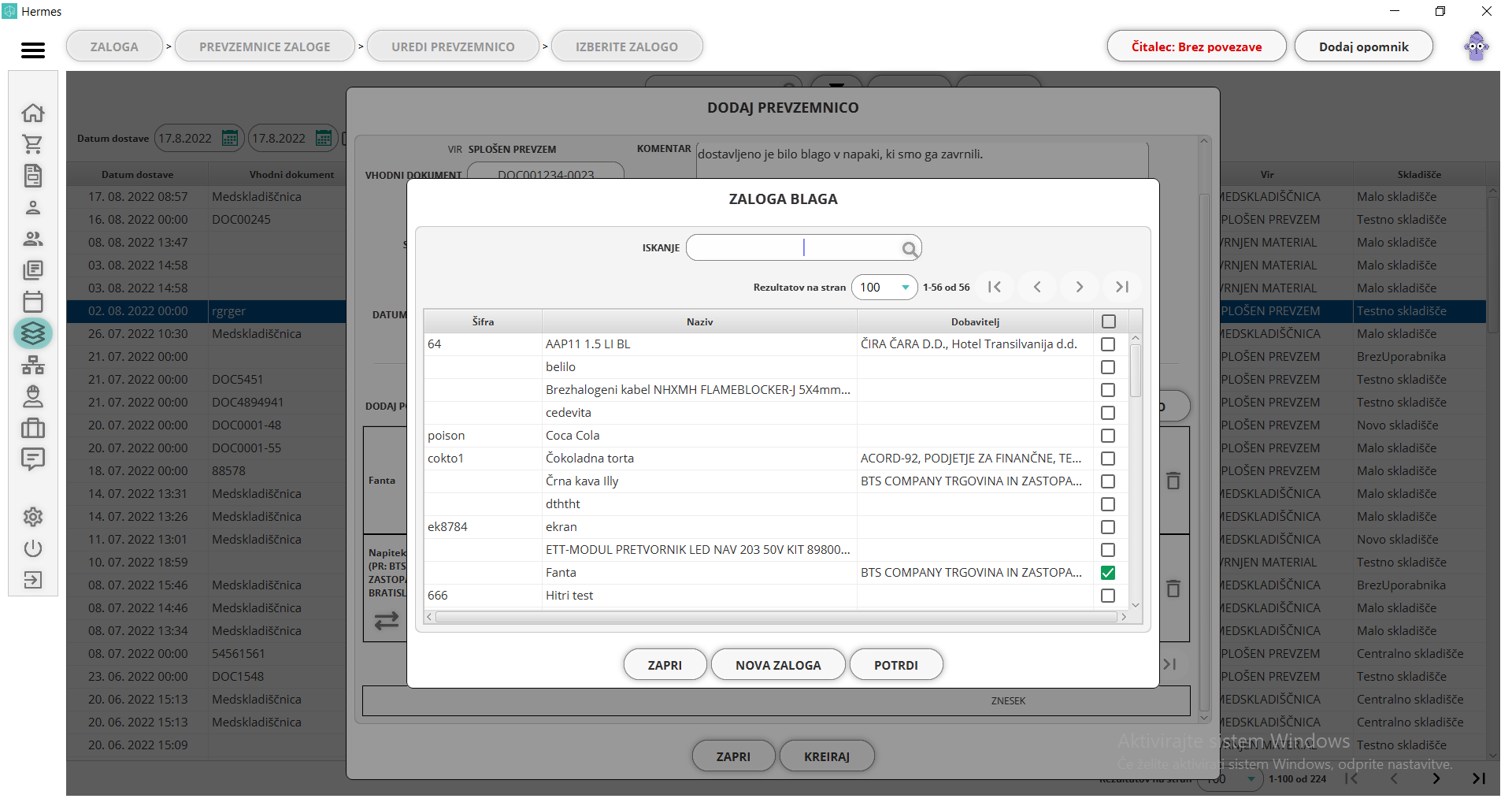The width and height of the screenshot is (1512, 806).
Task: Go to next page of Zaloga blaga results
Action: click(1080, 287)
